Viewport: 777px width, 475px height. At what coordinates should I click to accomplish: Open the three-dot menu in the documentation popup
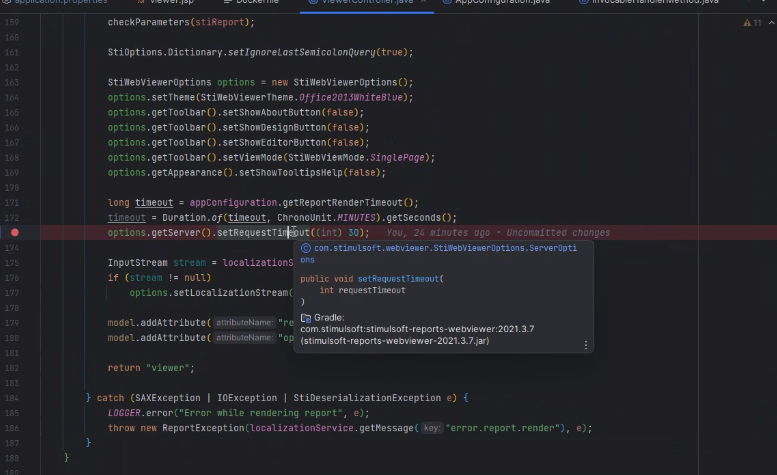586,345
